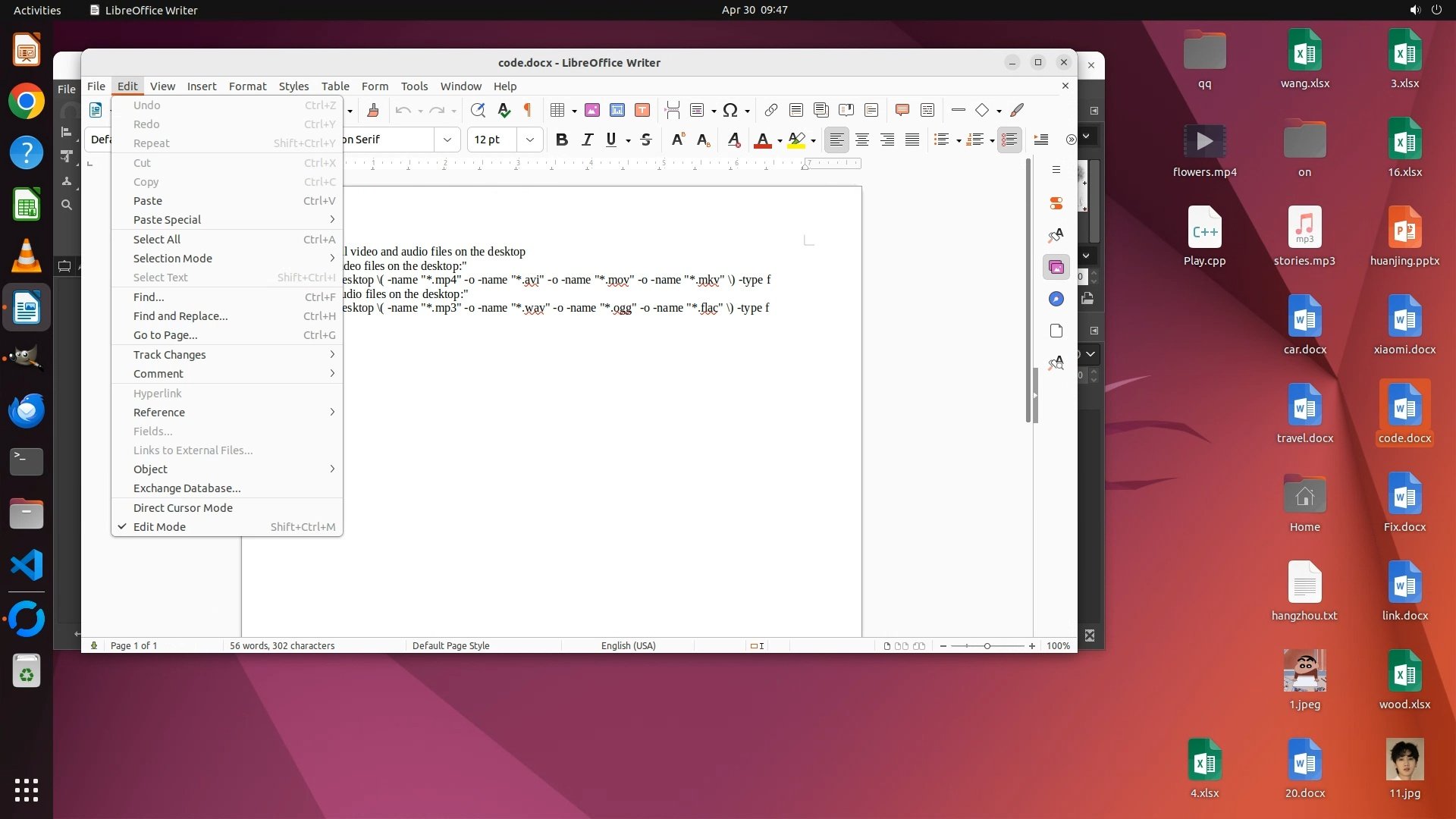Open the Navigator in the sidebar
The height and width of the screenshot is (819, 1456).
[1056, 299]
